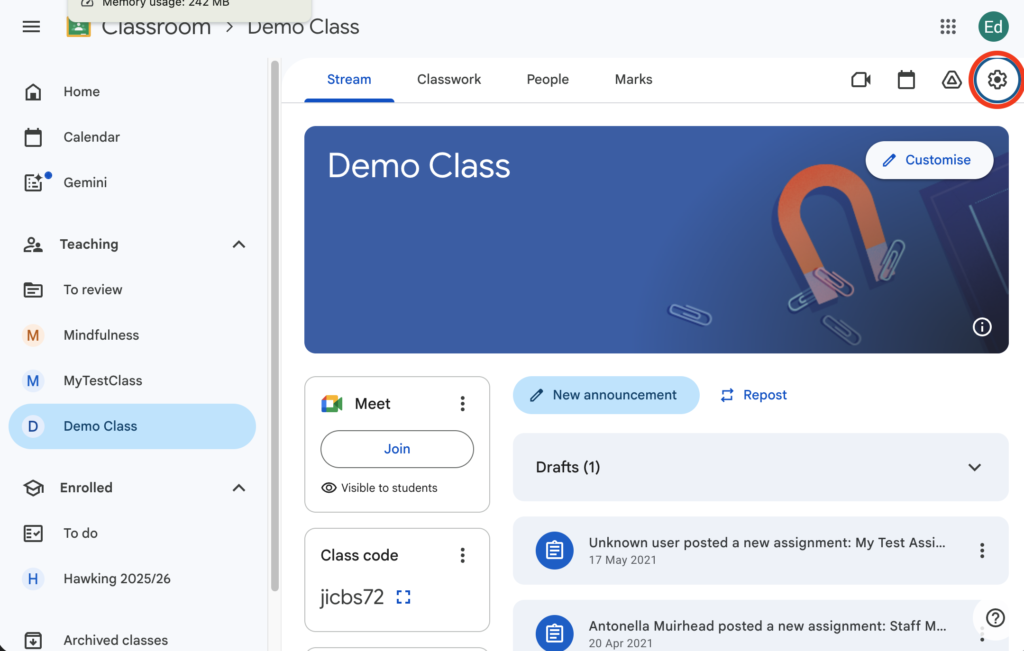Open class settings gear icon

click(x=996, y=80)
